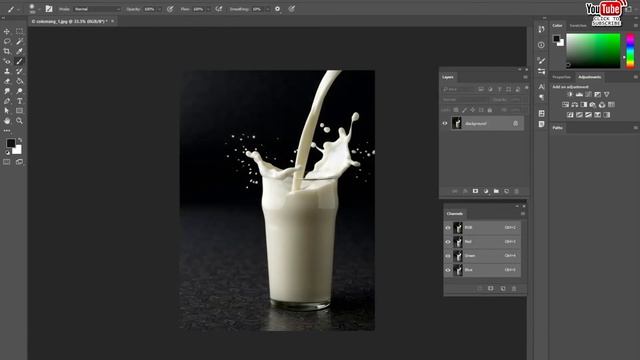Viewport: 640px width, 360px height.
Task: Save selection as channel
Action: [491, 289]
